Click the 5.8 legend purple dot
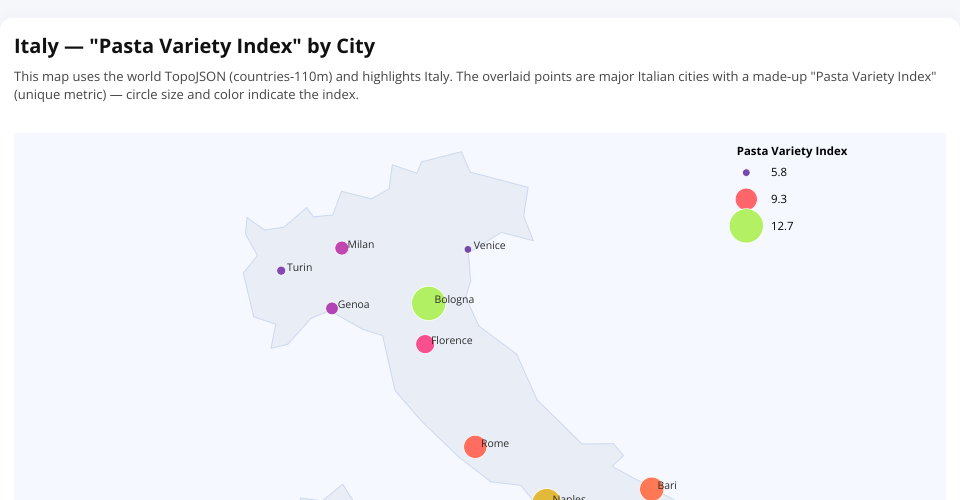The image size is (960, 500). pyautogui.click(x=746, y=173)
